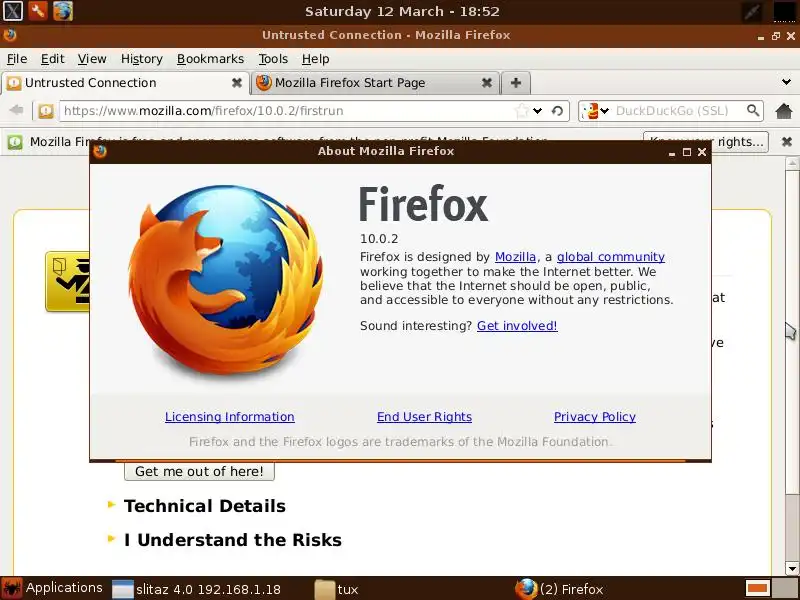Open Privacy Policy link
The width and height of the screenshot is (800, 600).
click(x=595, y=417)
